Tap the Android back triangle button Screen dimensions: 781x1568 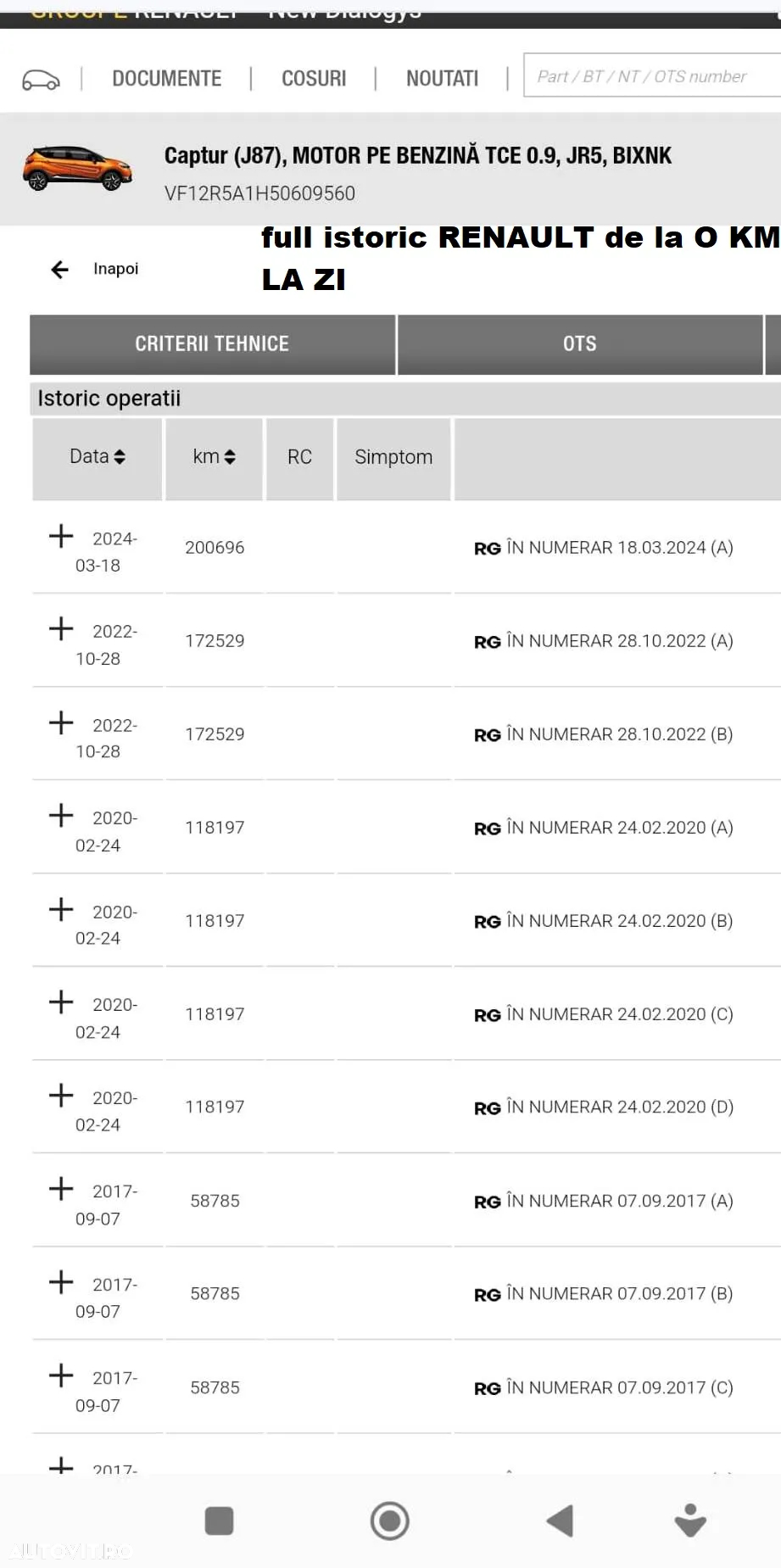coord(560,1521)
